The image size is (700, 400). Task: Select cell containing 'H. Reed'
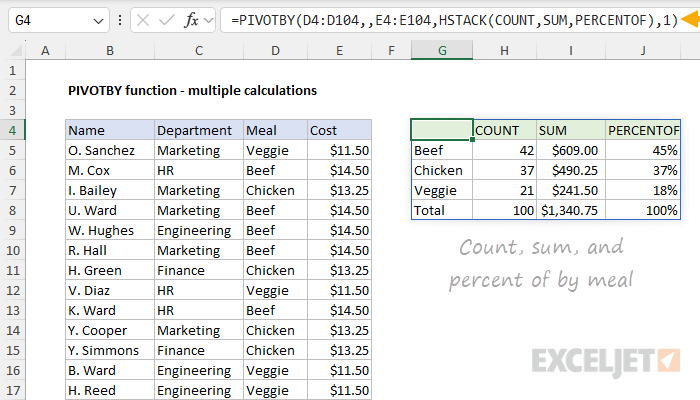pyautogui.click(x=110, y=391)
